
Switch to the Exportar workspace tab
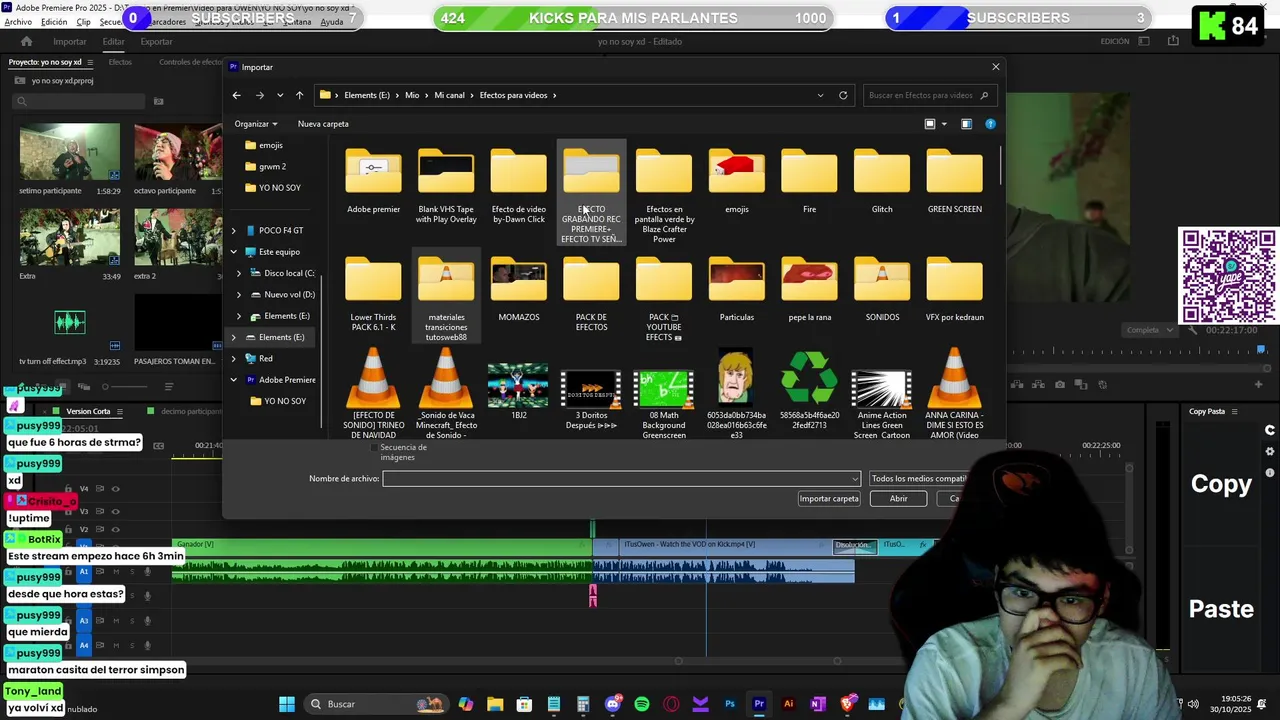(x=156, y=41)
